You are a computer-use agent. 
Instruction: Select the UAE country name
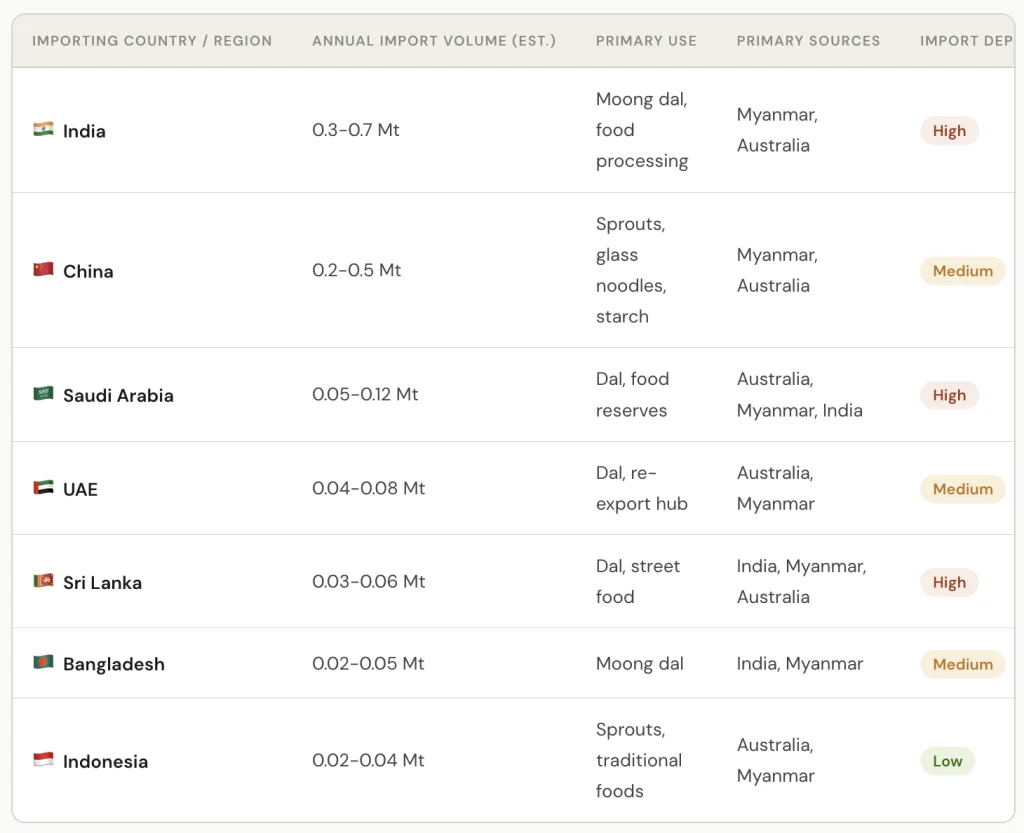click(x=80, y=490)
